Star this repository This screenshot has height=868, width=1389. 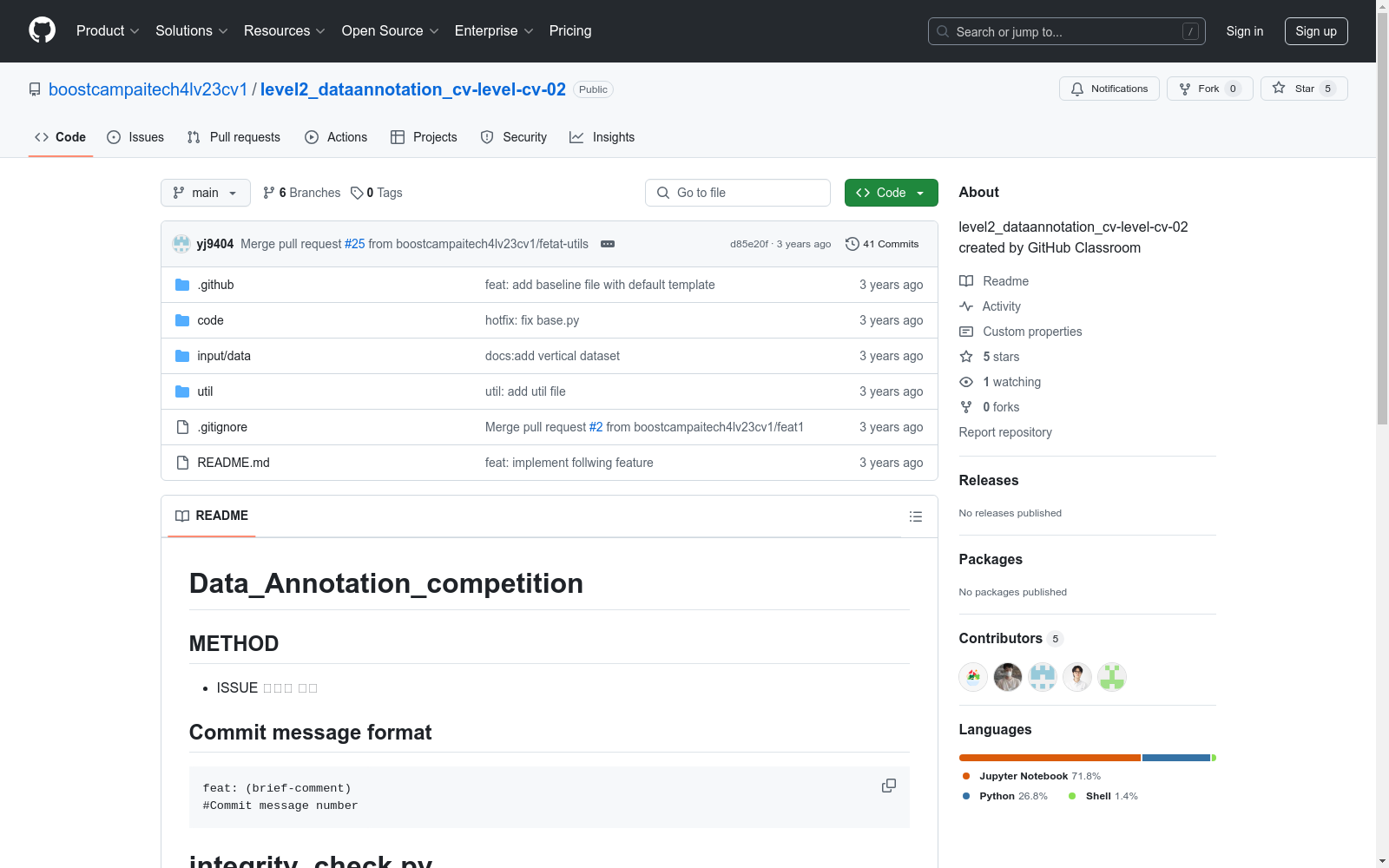(1304, 89)
